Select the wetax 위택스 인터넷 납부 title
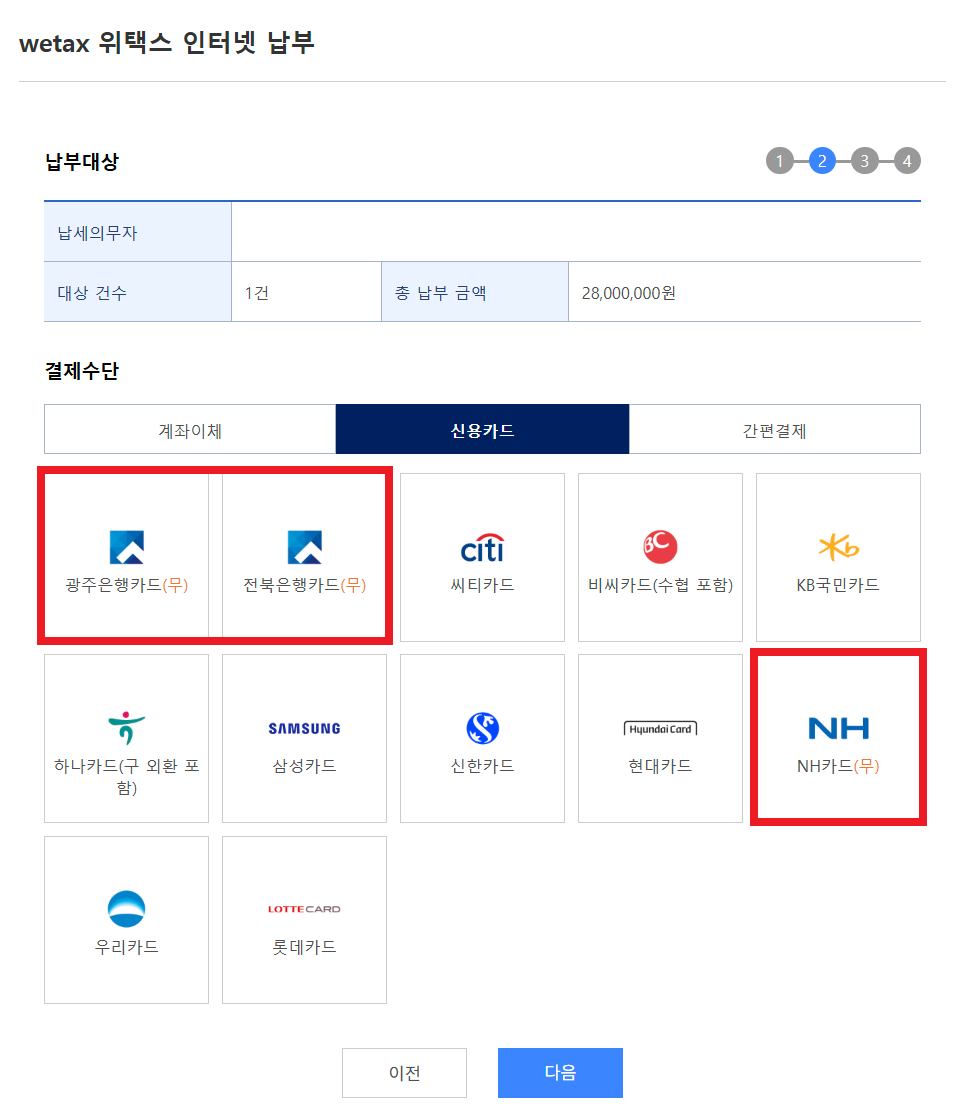 (167, 43)
